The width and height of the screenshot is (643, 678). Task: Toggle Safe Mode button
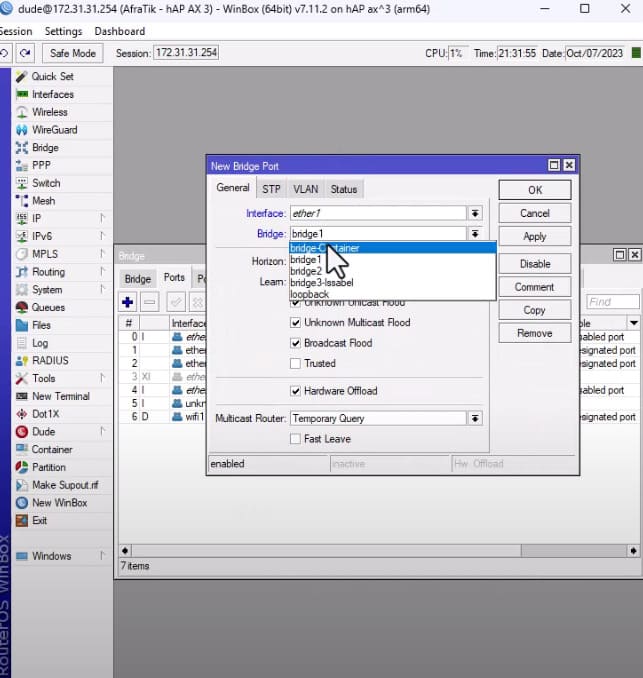pos(73,53)
